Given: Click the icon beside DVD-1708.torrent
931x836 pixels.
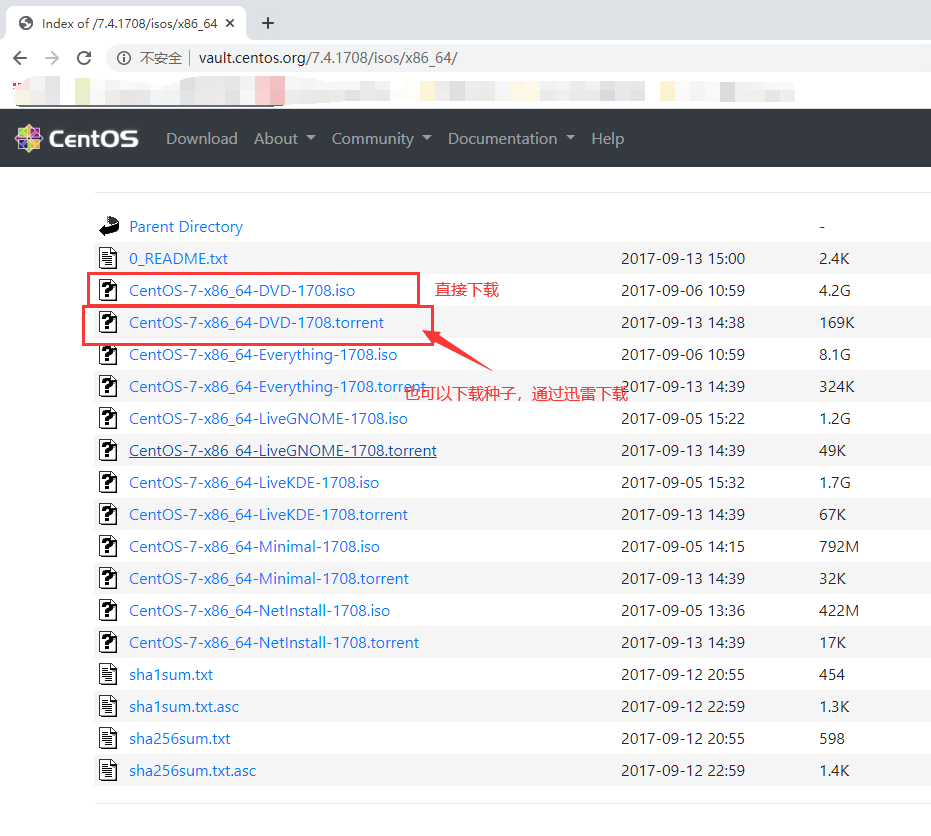Looking at the screenshot, I should click(x=108, y=322).
